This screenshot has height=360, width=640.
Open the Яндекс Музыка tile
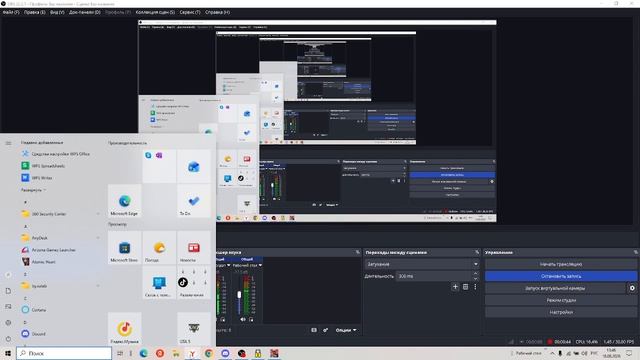(124, 329)
